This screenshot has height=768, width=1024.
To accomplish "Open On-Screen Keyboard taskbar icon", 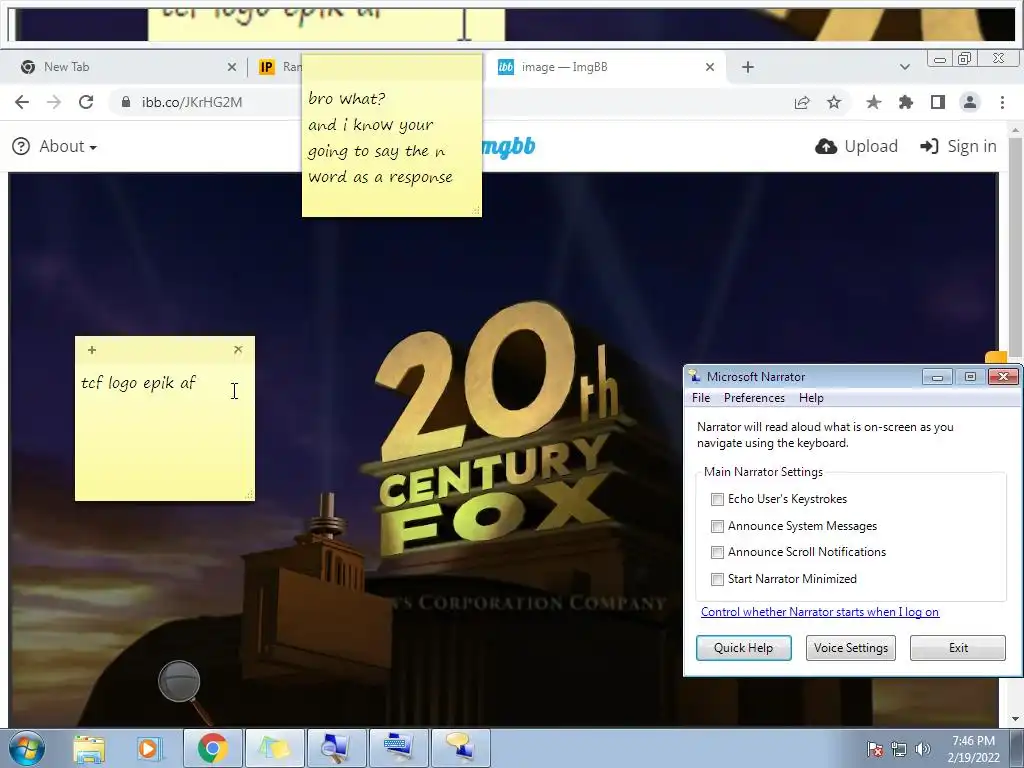I will (x=398, y=748).
